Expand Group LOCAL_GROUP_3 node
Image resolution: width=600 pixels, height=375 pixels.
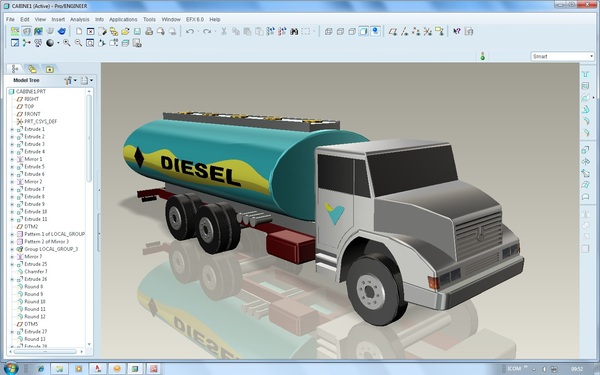pyautogui.click(x=12, y=249)
